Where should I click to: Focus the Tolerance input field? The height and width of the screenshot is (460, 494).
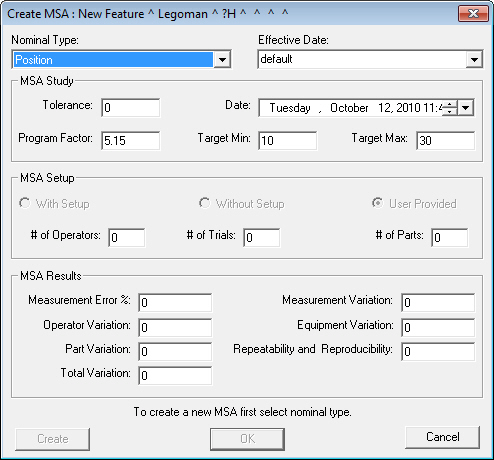click(131, 108)
